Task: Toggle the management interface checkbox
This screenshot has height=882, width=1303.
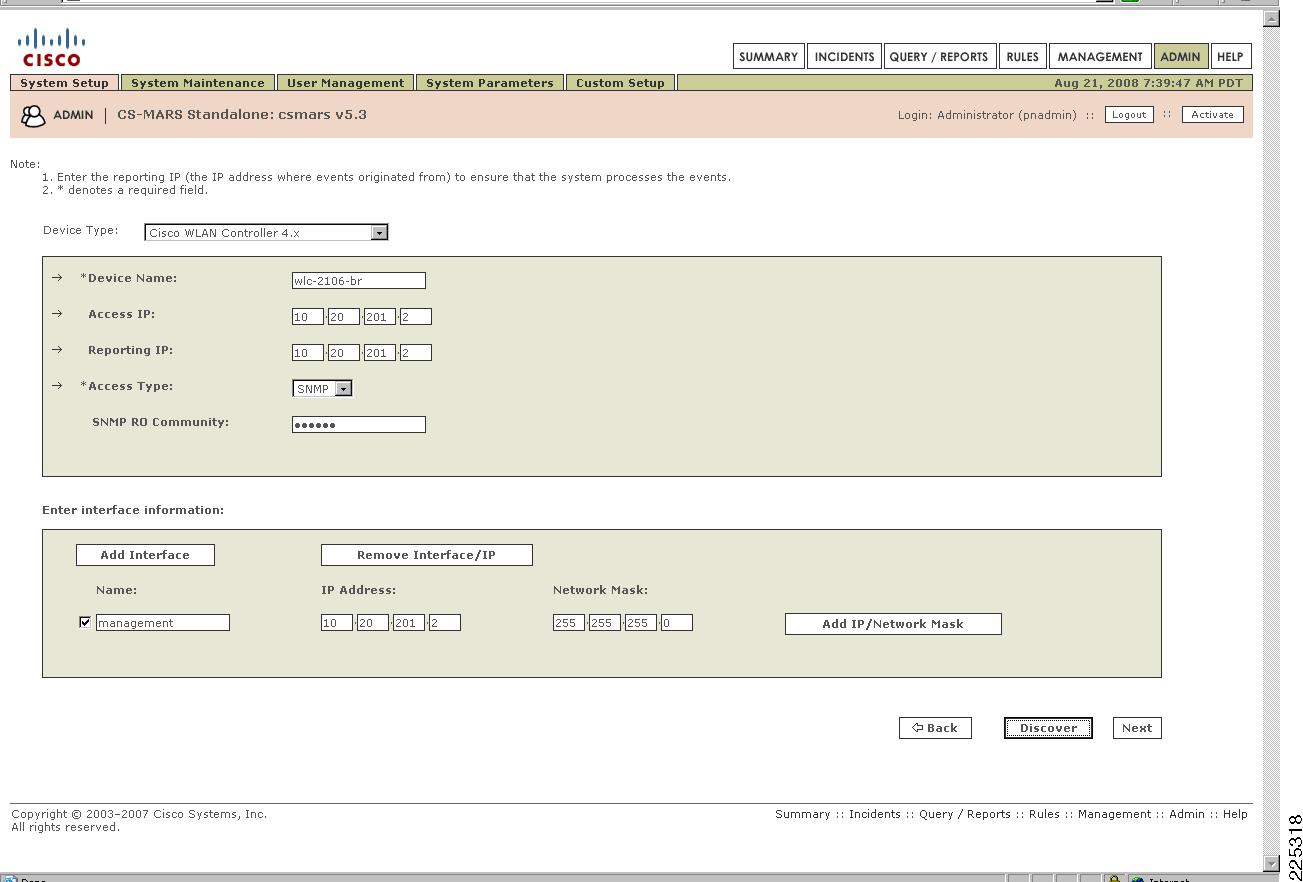Action: pyautogui.click(x=85, y=622)
